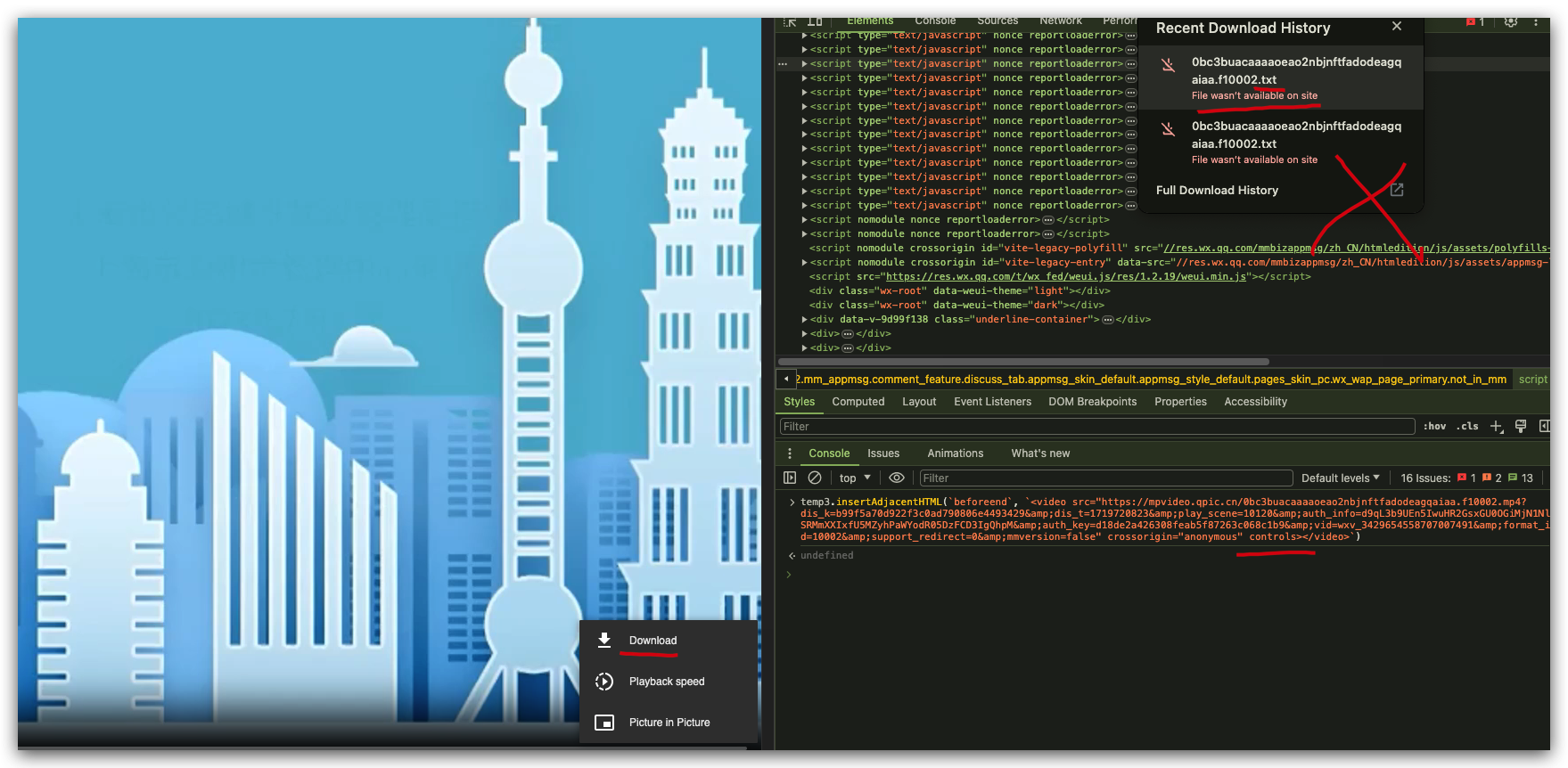This screenshot has height=768, width=1568.
Task: Toggle the :hov element state button
Action: (1434, 427)
